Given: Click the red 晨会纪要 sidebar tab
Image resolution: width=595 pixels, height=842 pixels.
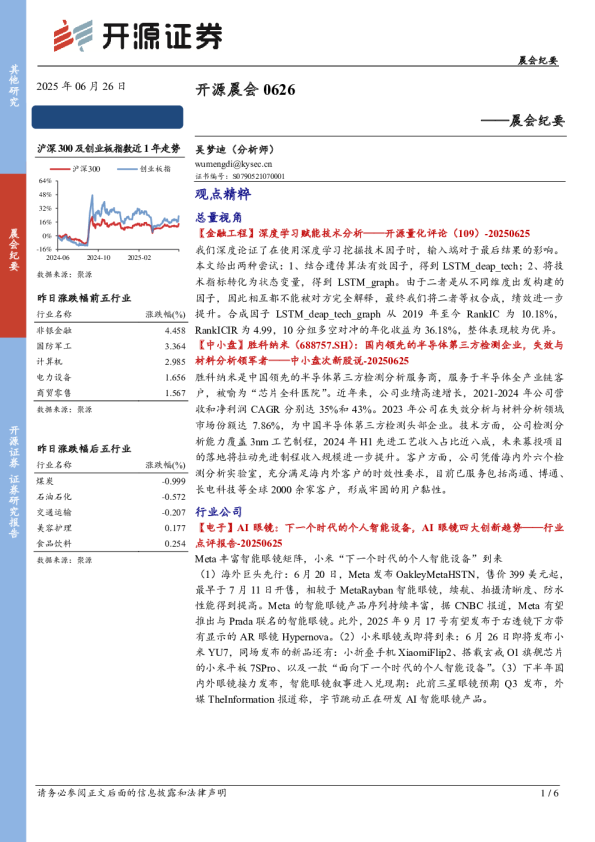Looking at the screenshot, I should pos(13,255).
